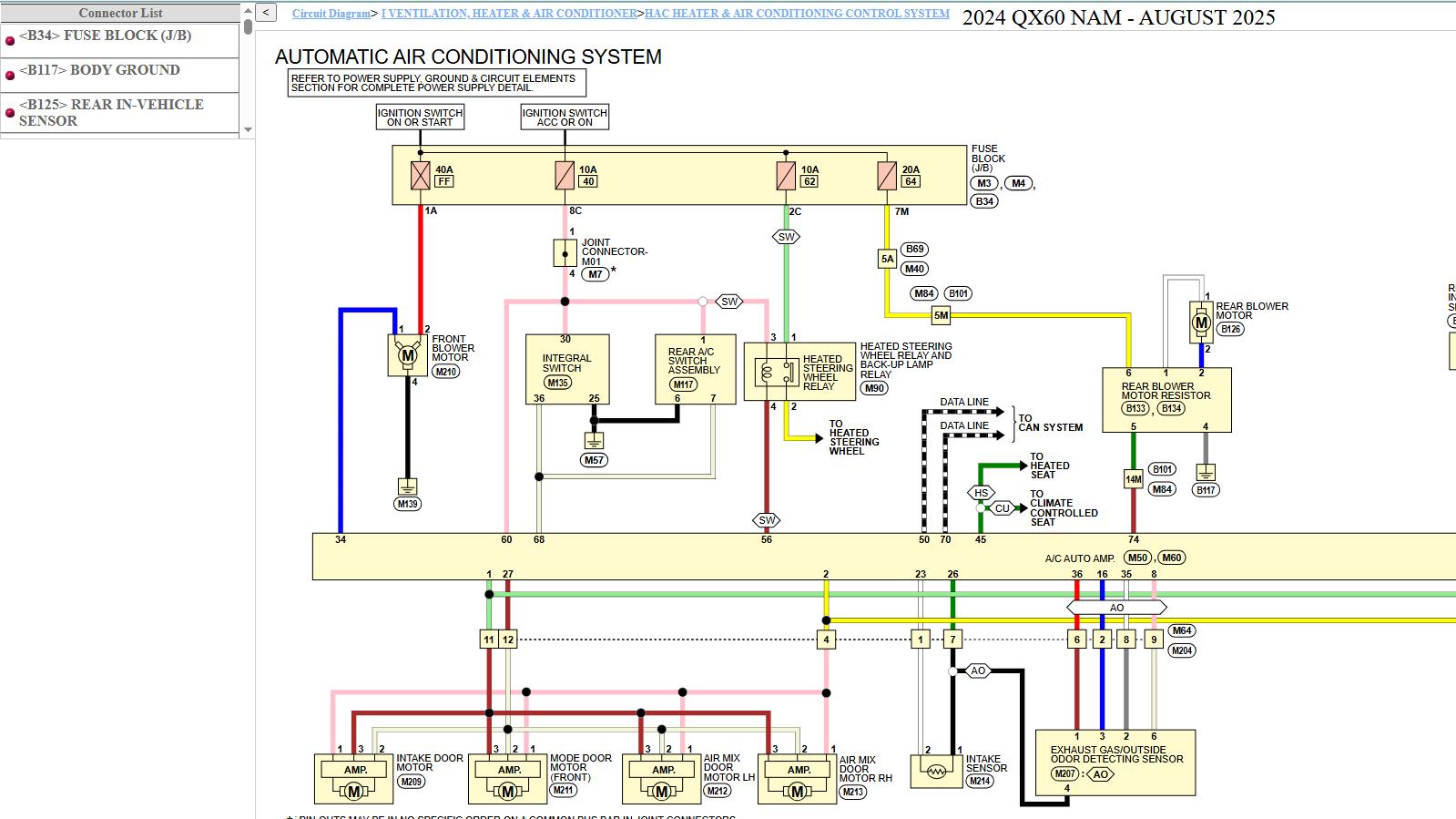The image size is (1456, 819).
Task: Click the B34 fuse block connector label
Action: click(984, 201)
